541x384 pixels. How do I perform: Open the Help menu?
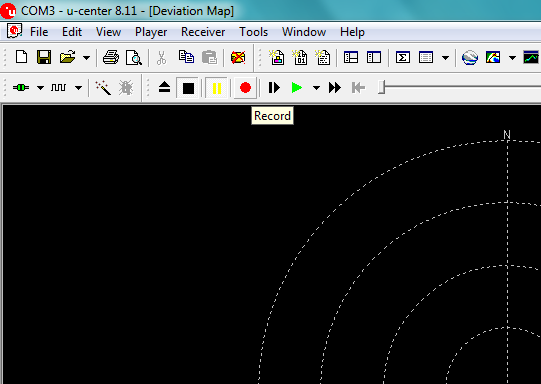(352, 32)
